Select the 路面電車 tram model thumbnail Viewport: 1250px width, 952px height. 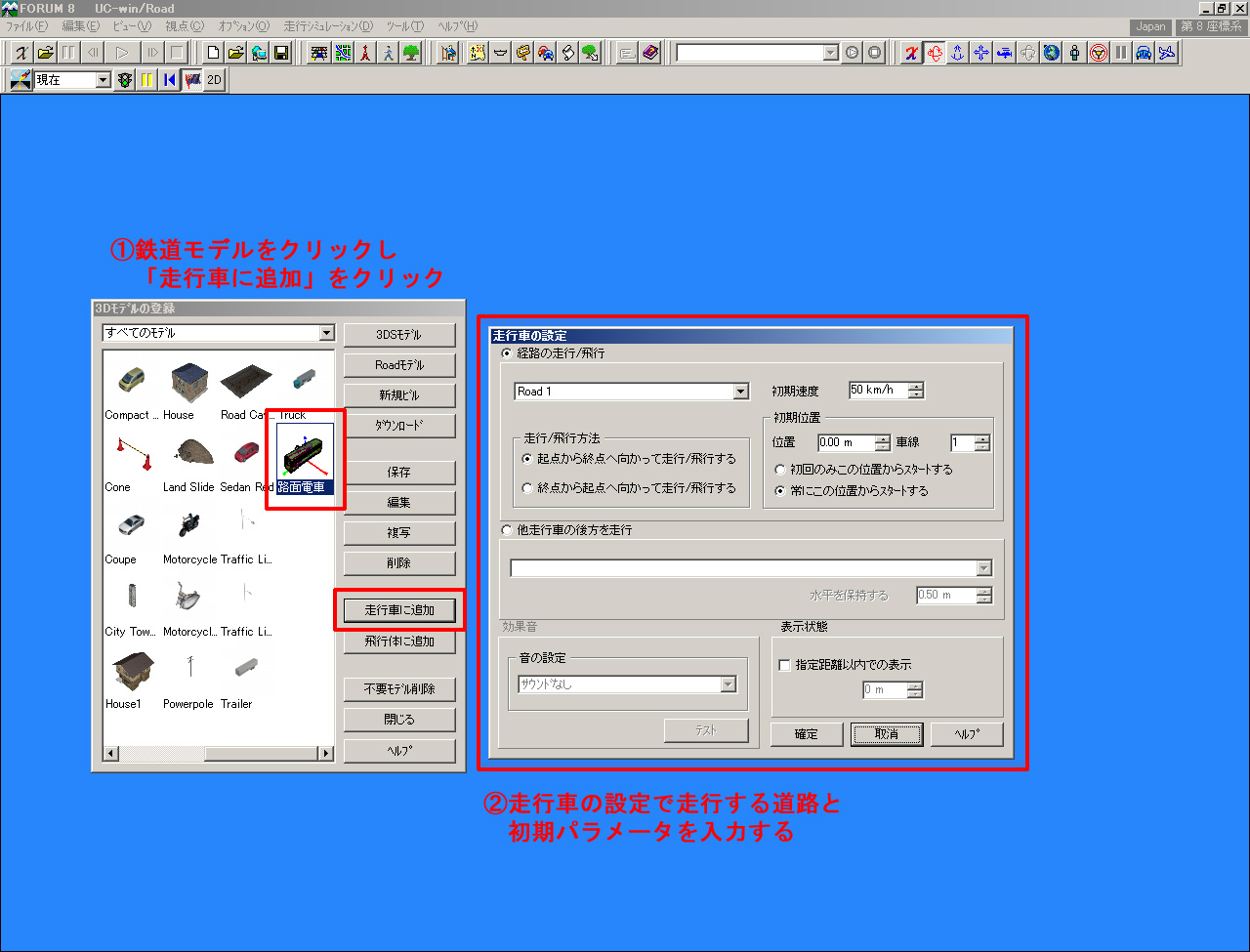[x=305, y=459]
